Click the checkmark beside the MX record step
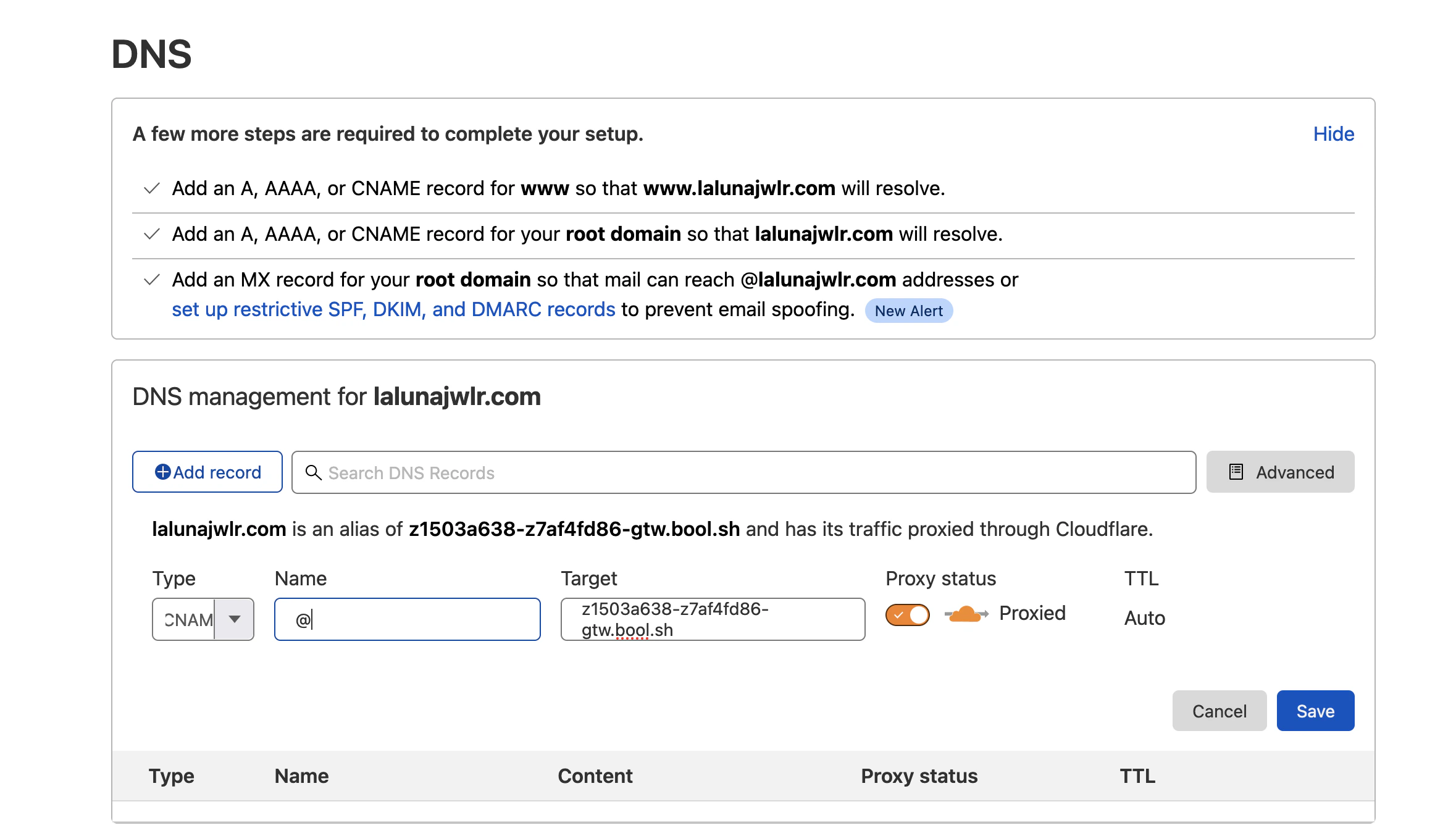 point(150,280)
